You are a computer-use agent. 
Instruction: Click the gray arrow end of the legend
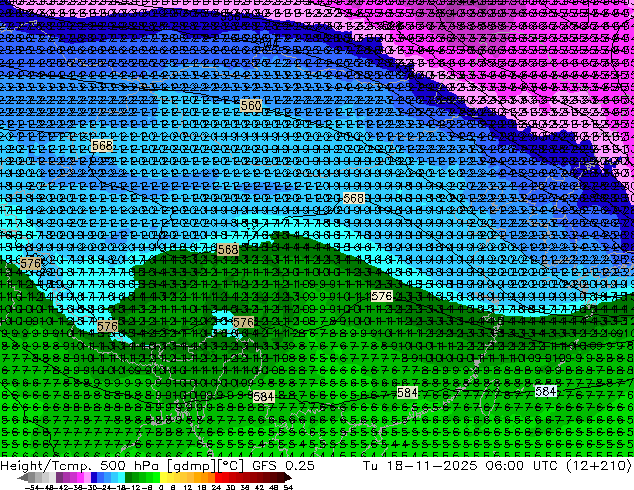point(23,478)
